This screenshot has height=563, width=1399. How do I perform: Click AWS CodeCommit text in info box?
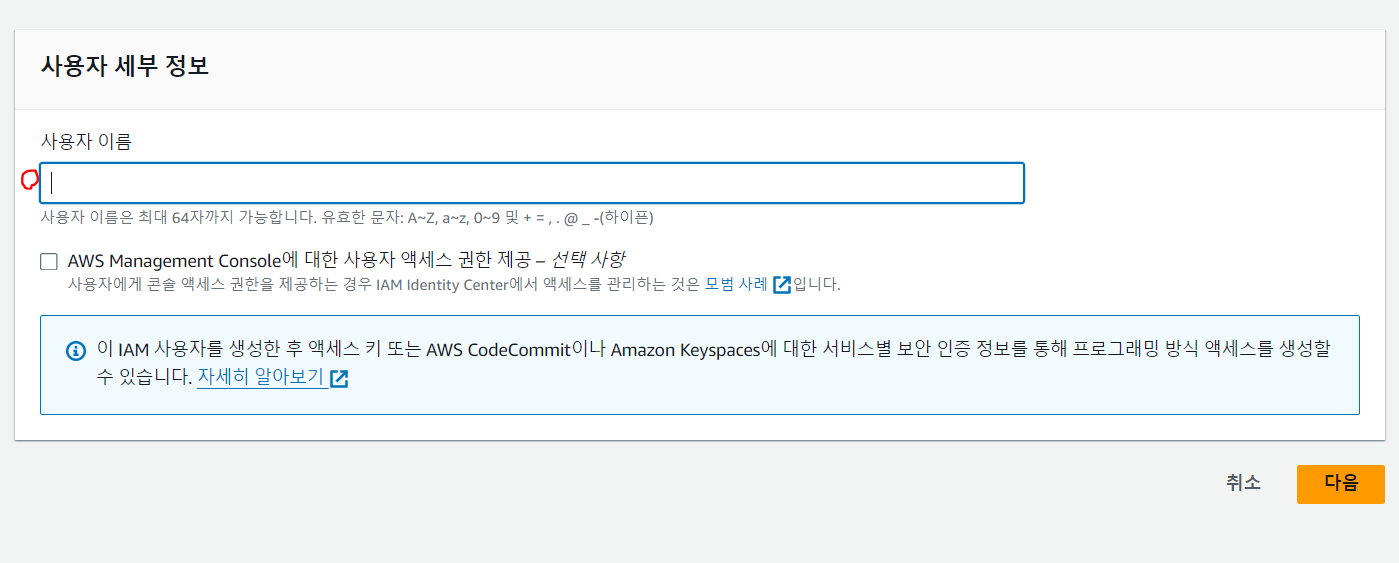coord(497,350)
